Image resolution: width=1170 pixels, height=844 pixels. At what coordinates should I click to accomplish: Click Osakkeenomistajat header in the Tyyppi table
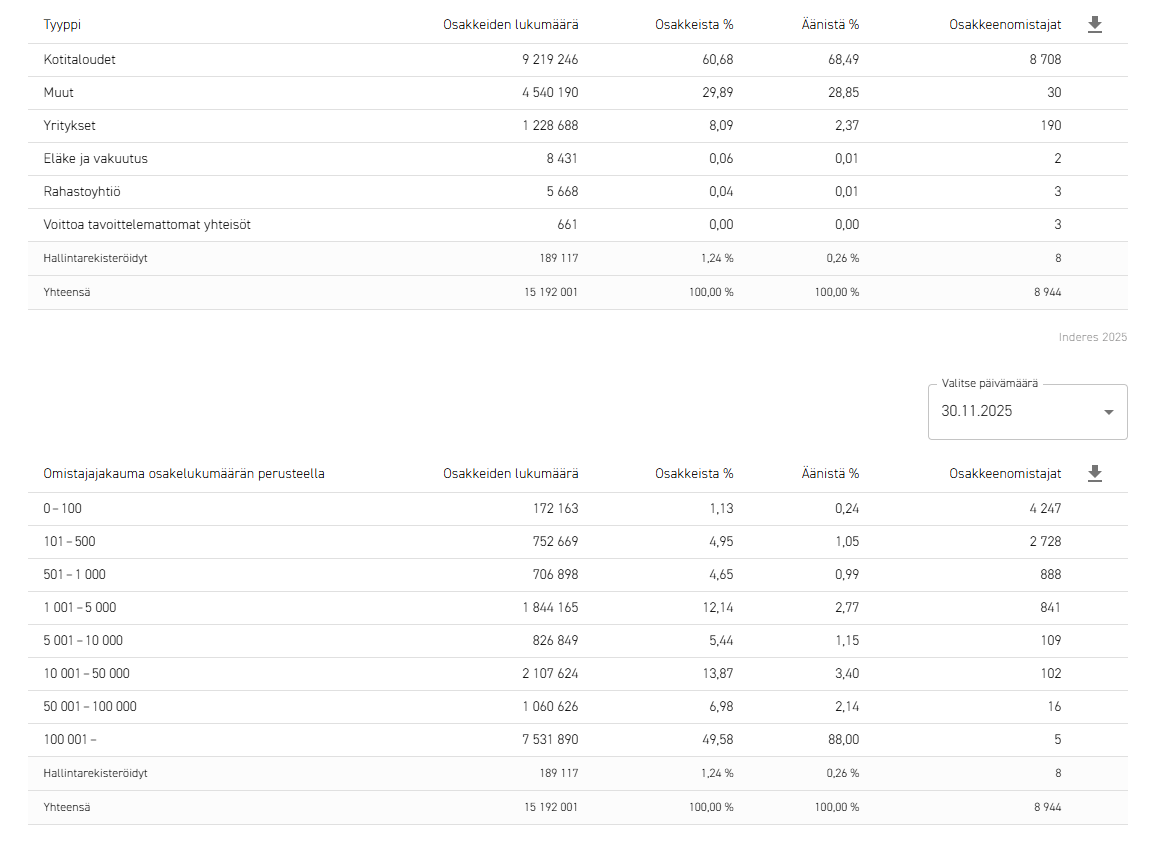[x=1005, y=25]
